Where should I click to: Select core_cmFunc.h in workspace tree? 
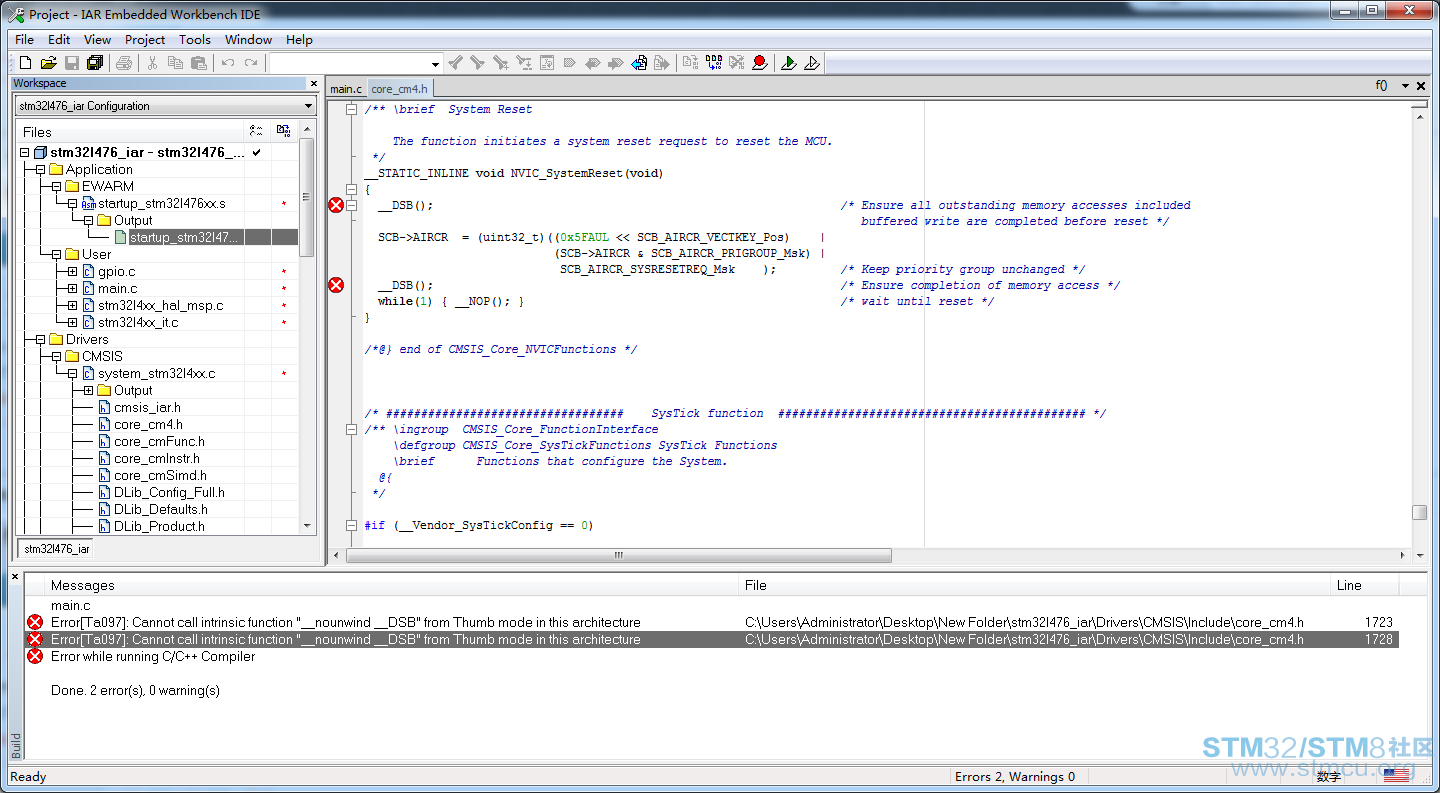click(x=159, y=441)
